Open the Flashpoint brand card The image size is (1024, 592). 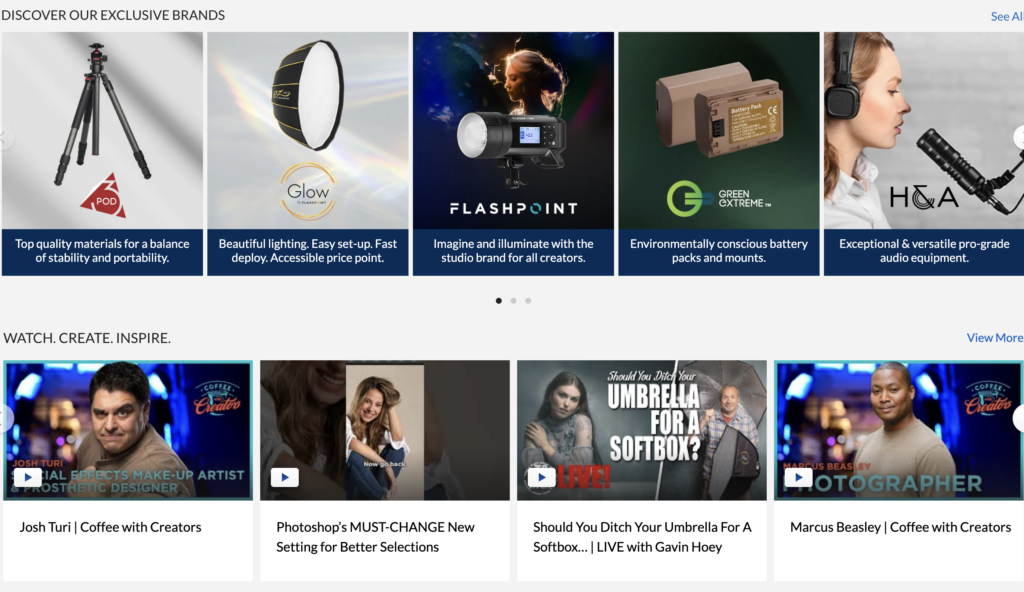click(x=513, y=154)
